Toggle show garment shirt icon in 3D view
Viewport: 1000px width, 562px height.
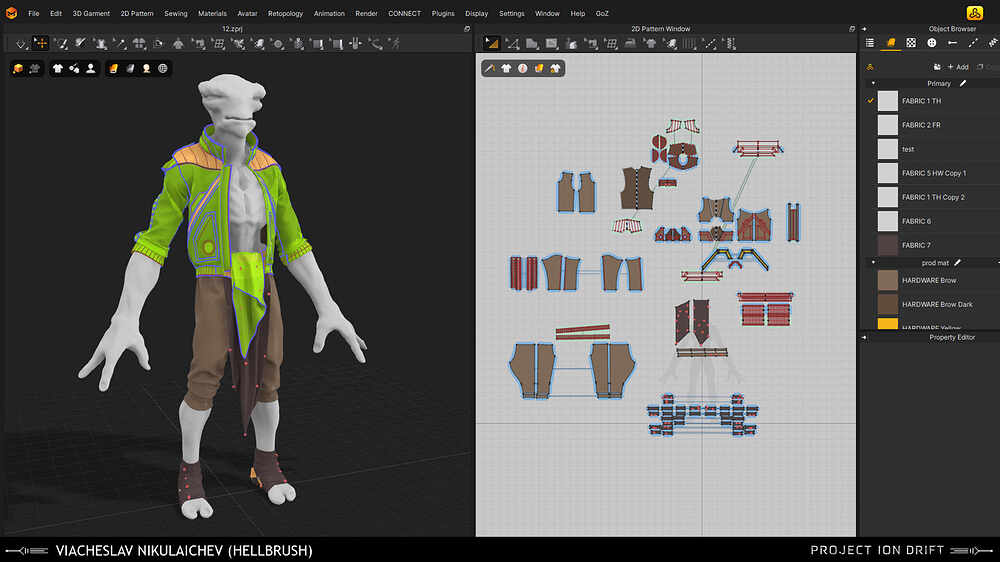click(57, 68)
